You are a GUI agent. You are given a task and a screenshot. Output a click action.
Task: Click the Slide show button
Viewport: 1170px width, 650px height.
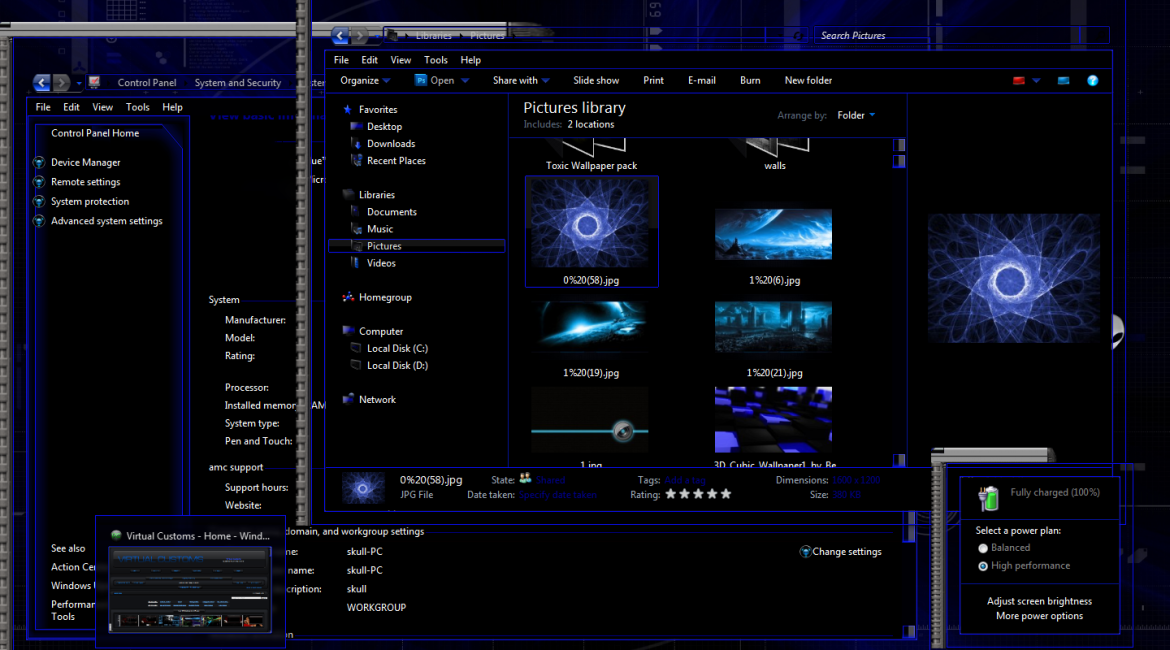pyautogui.click(x=596, y=81)
